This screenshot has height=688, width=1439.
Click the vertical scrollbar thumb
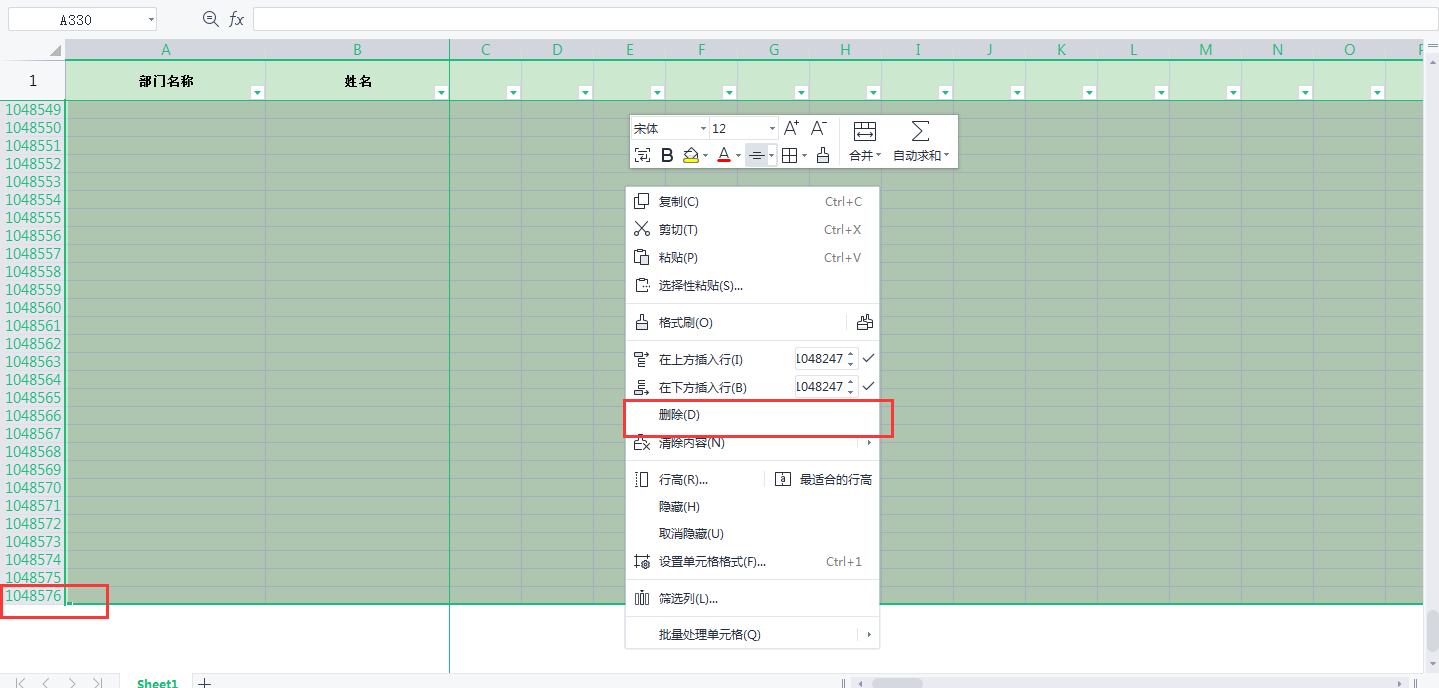1432,630
